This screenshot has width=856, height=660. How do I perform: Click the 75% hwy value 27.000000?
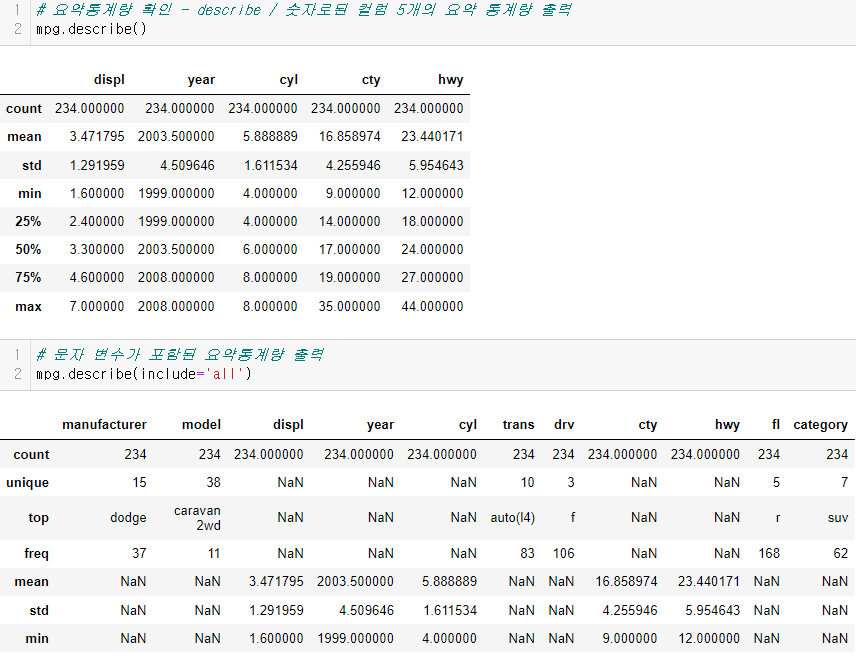tap(432, 277)
